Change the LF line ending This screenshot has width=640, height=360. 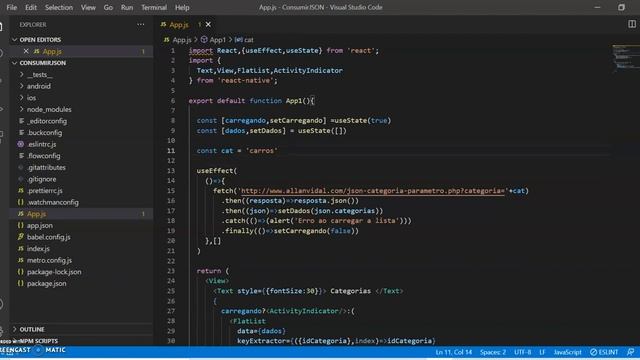pos(542,352)
